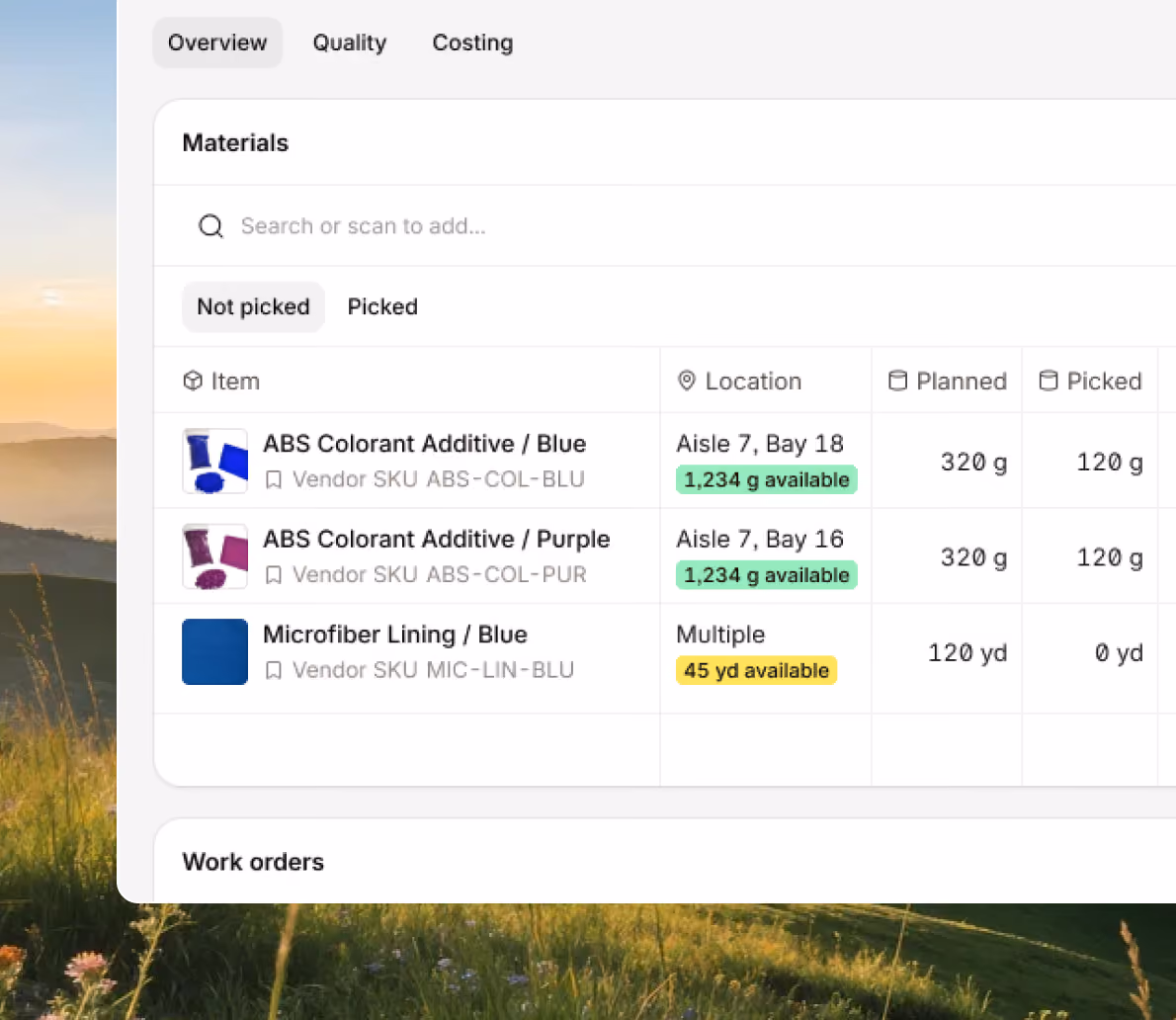
Task: Click the Planned column header
Action: pos(948,381)
